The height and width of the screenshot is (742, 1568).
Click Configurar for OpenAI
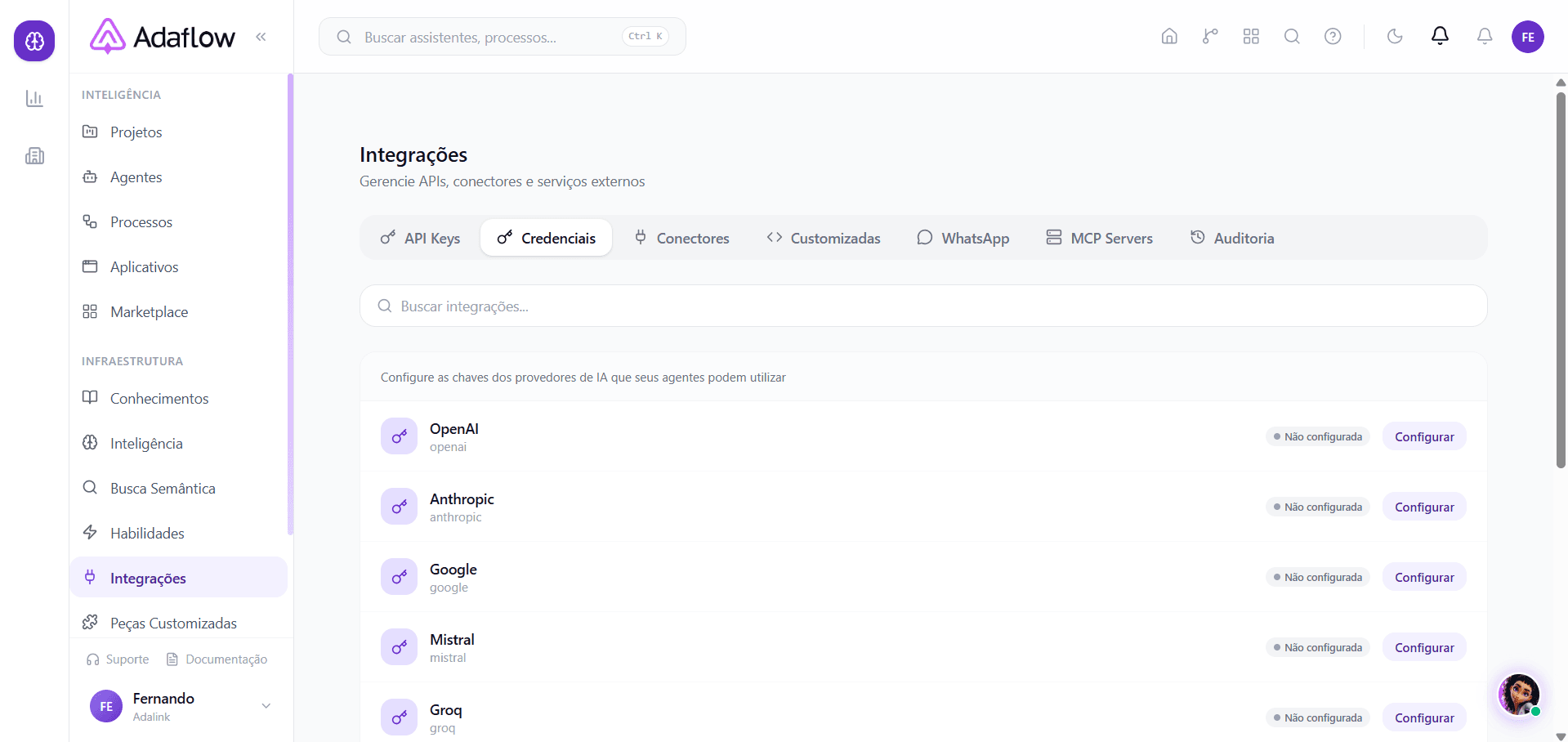(1424, 436)
